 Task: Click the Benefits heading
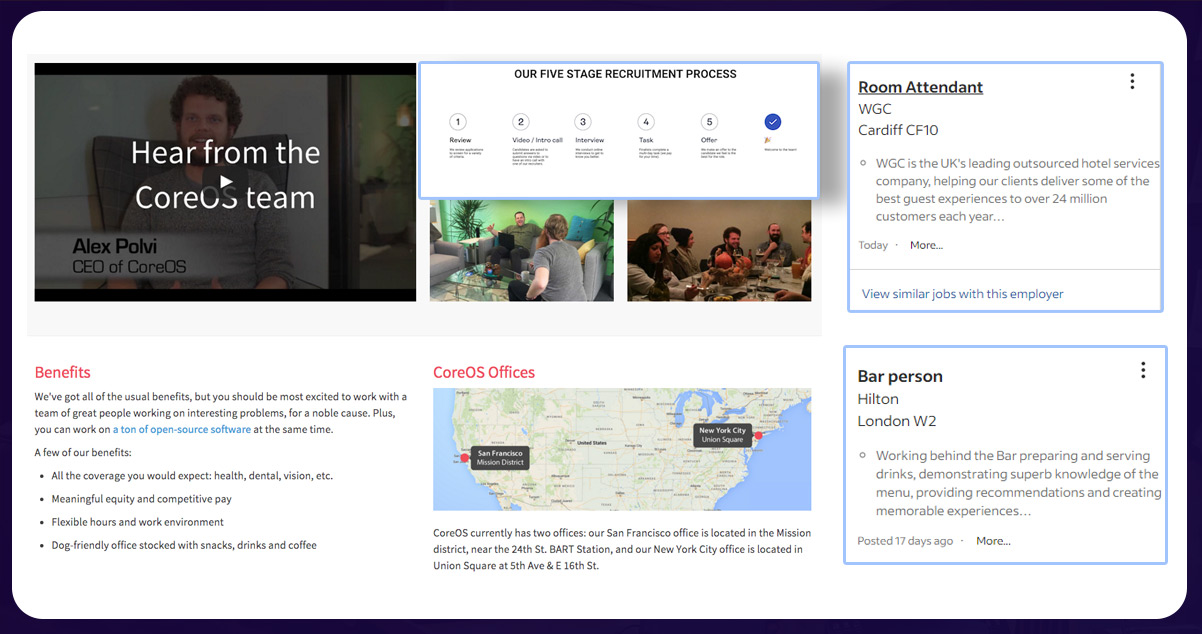tap(62, 372)
